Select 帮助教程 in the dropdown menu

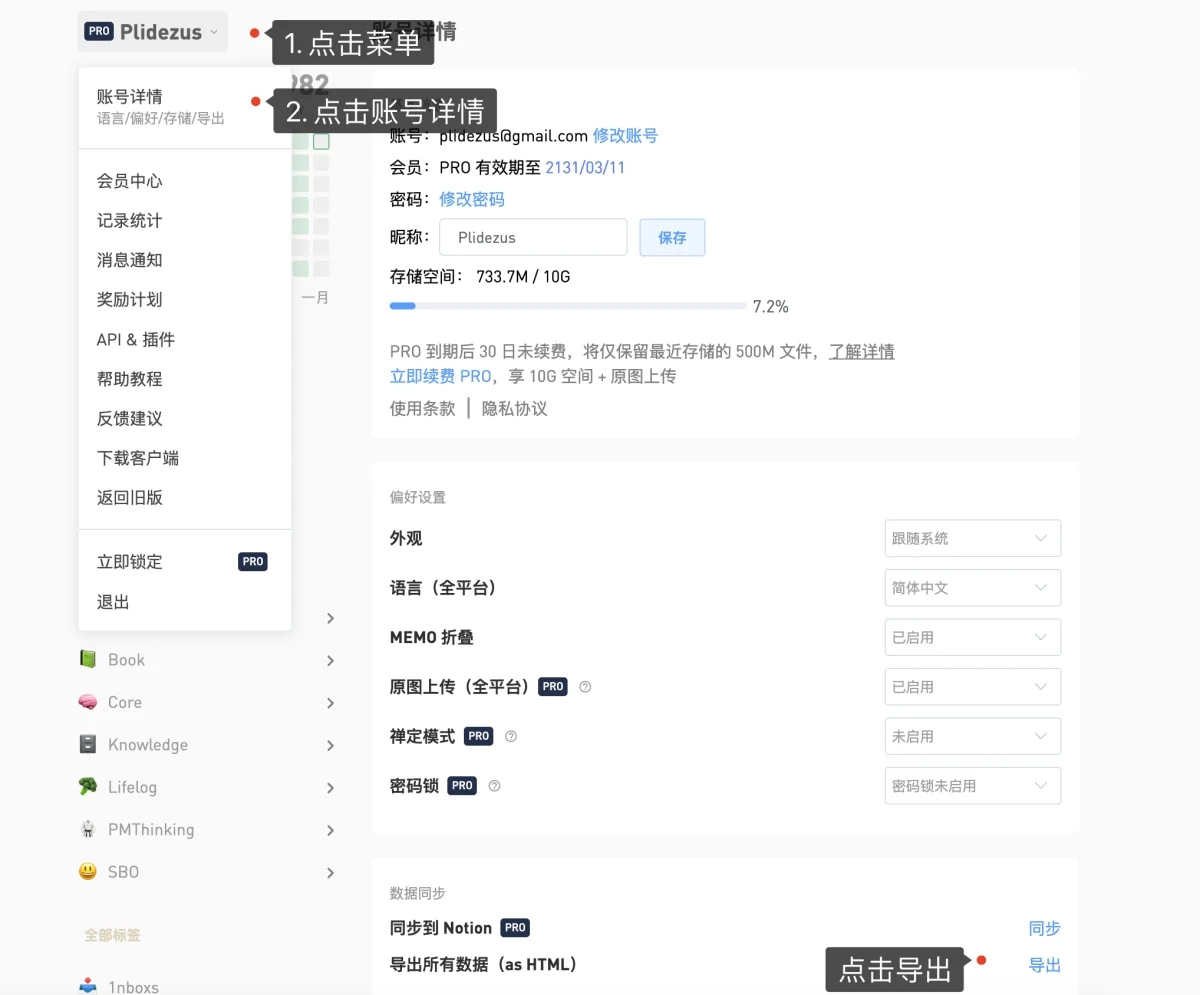128,378
